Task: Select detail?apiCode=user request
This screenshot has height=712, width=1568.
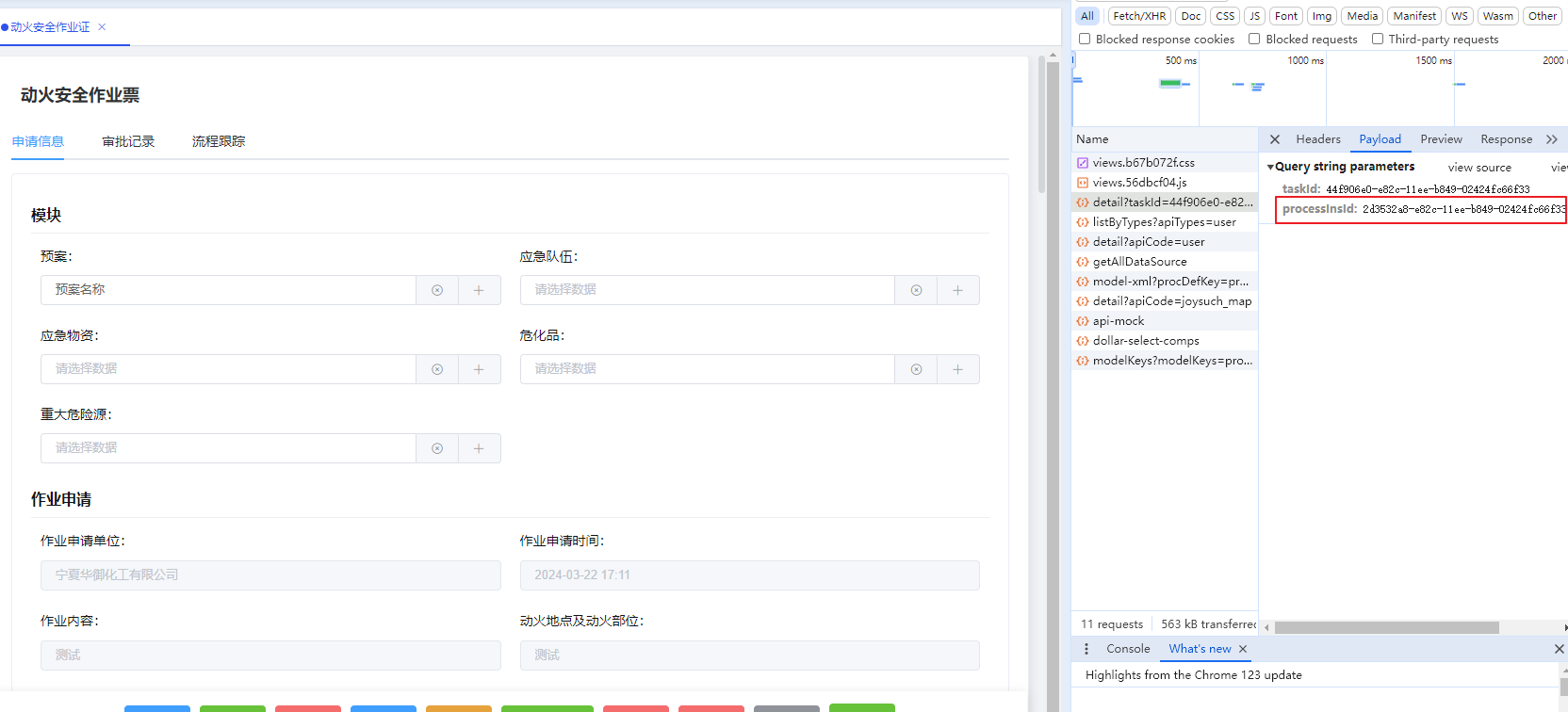Action: click(1165, 242)
